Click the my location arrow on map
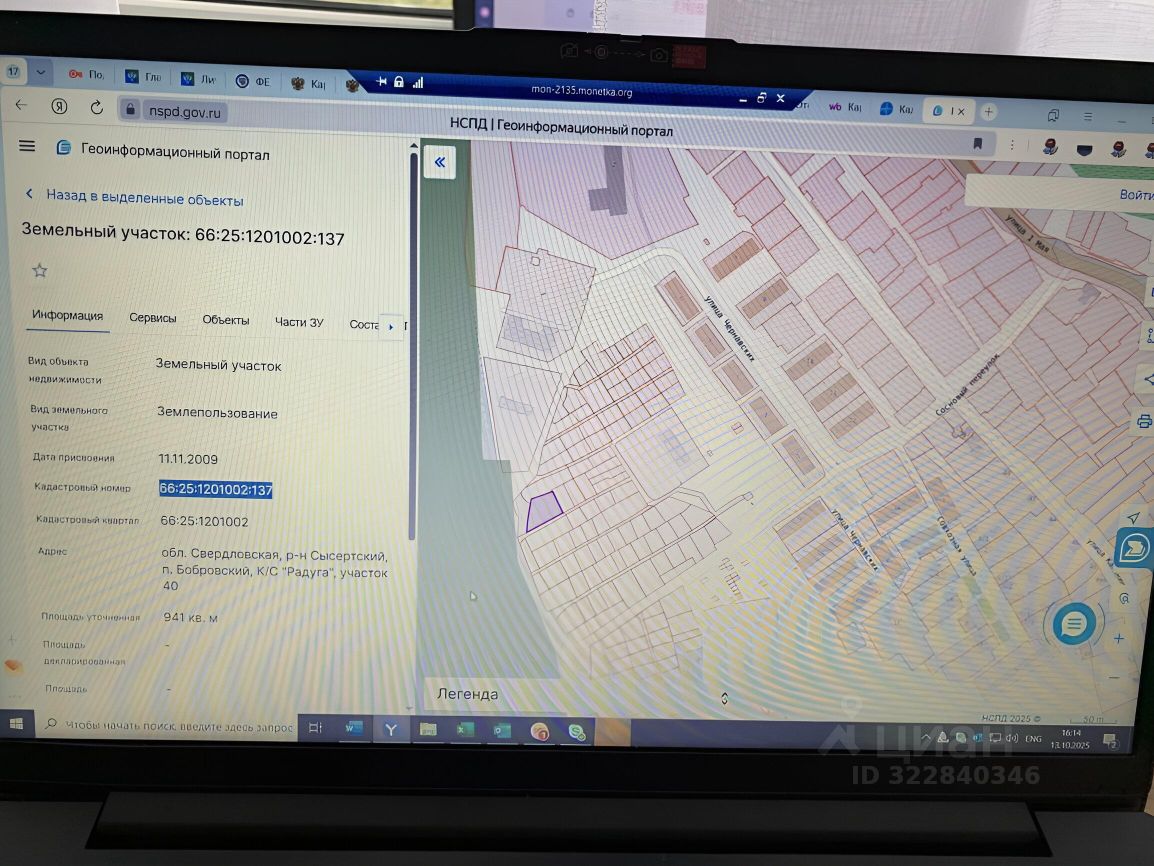1154x866 pixels. coord(1132,517)
